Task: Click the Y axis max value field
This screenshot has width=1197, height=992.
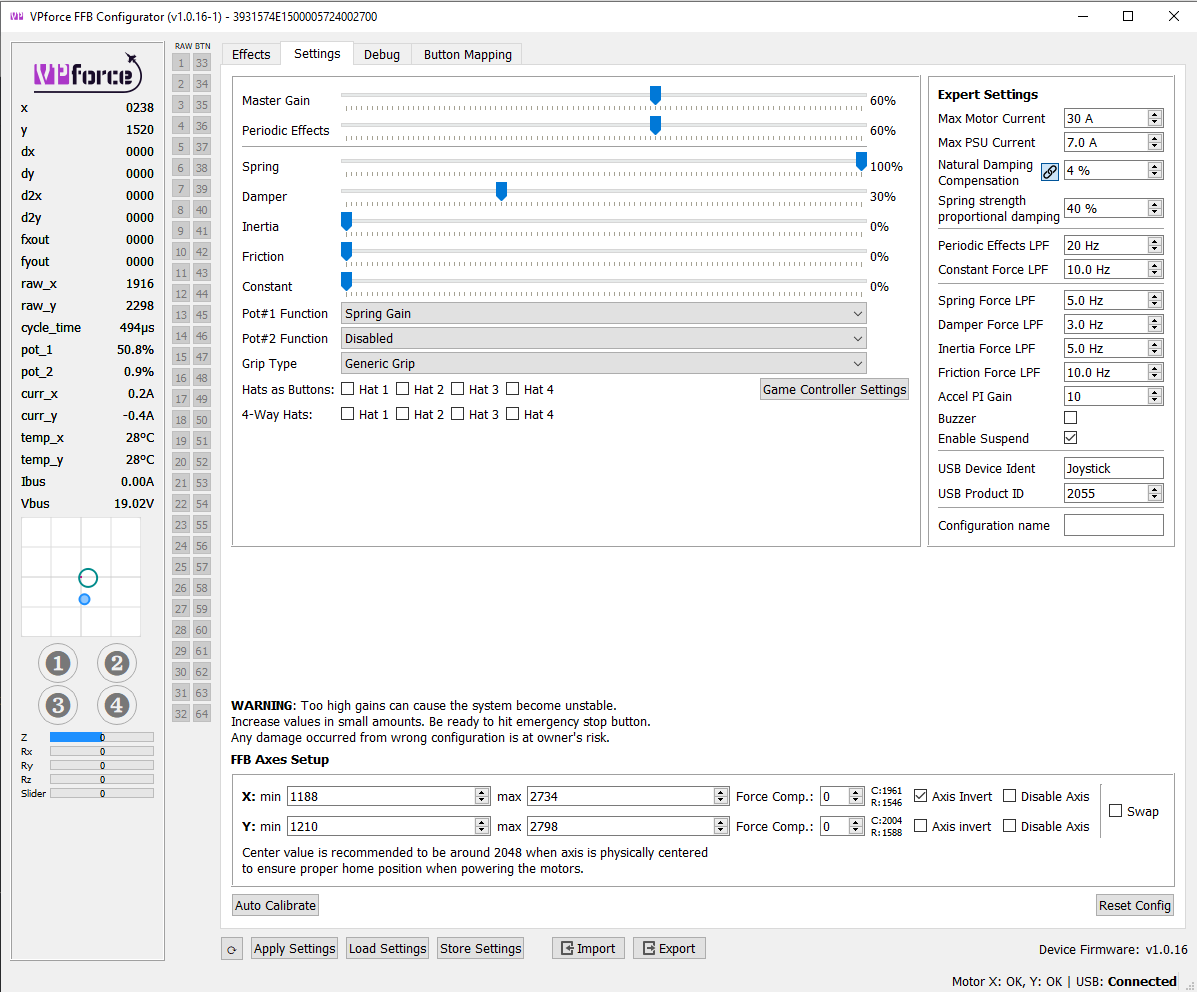Action: (628, 826)
